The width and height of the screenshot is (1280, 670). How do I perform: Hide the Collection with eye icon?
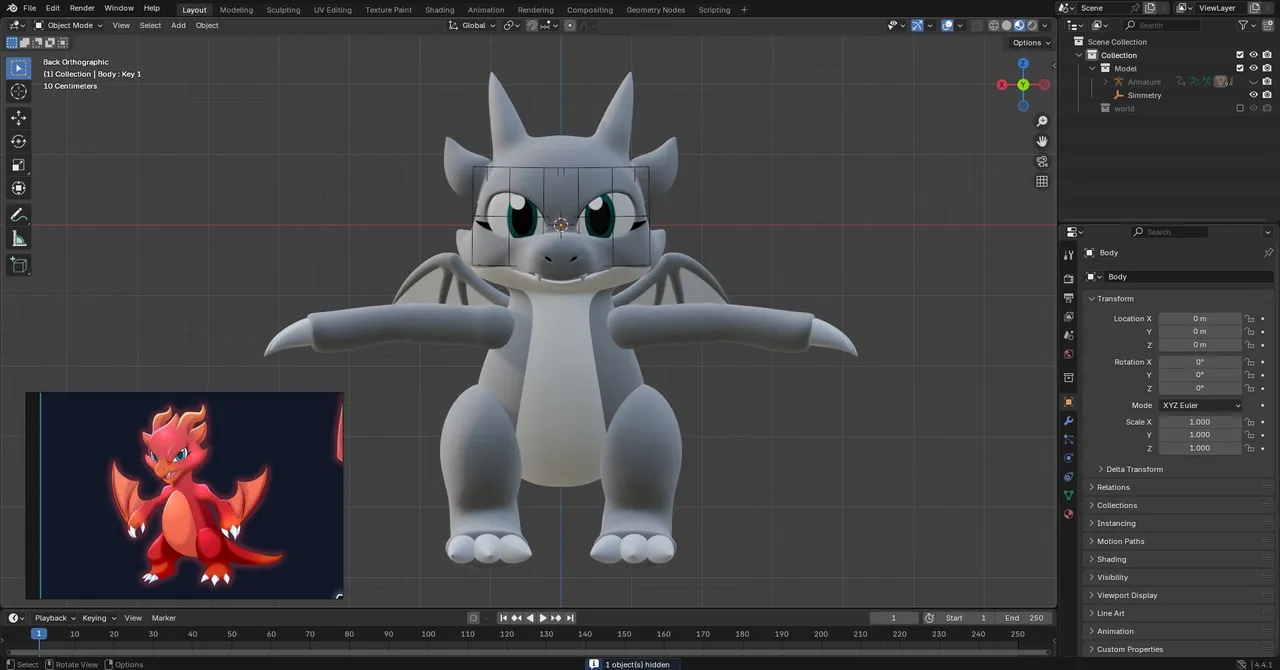coord(1253,55)
